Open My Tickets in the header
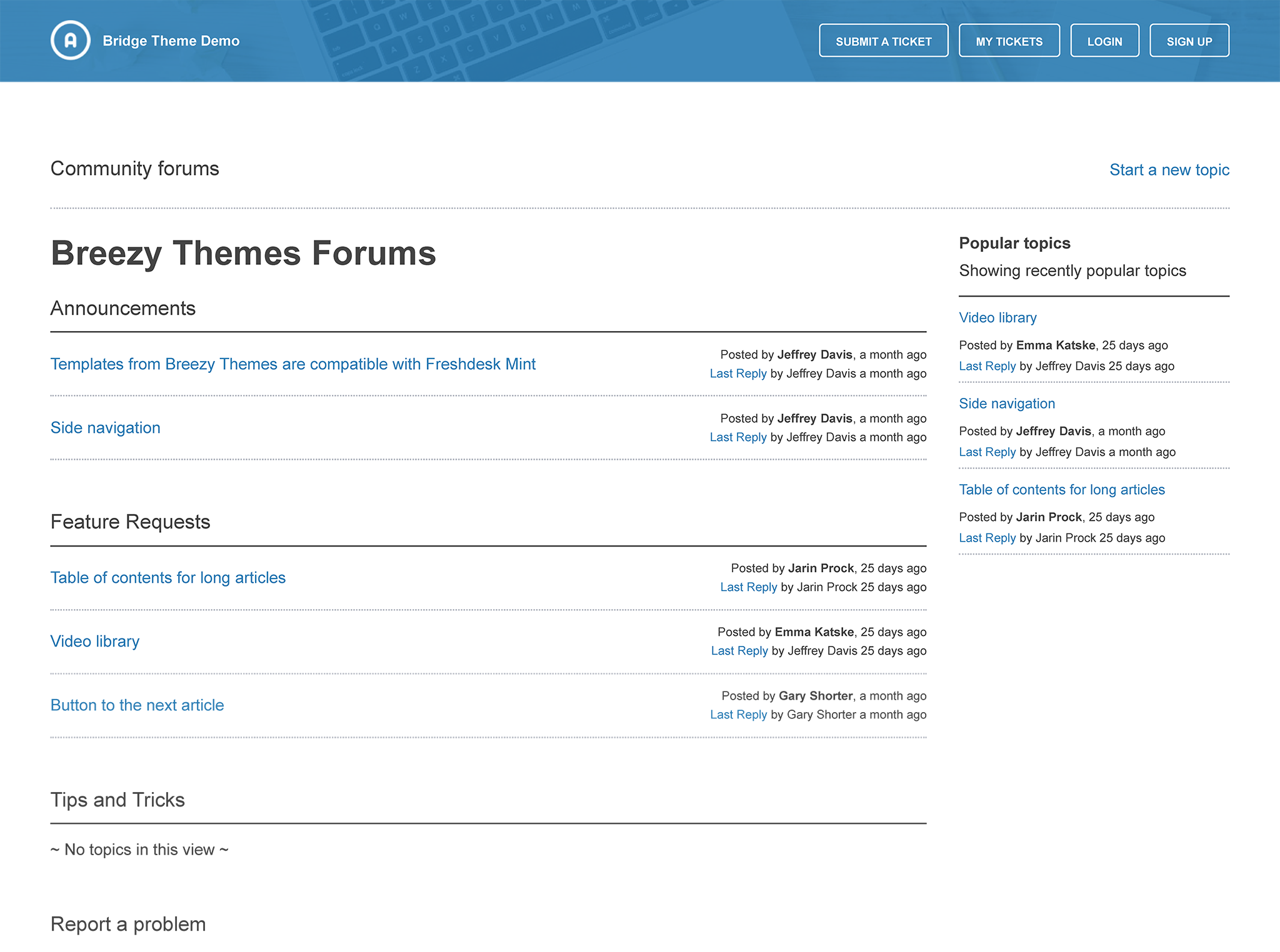 pyautogui.click(x=1009, y=41)
